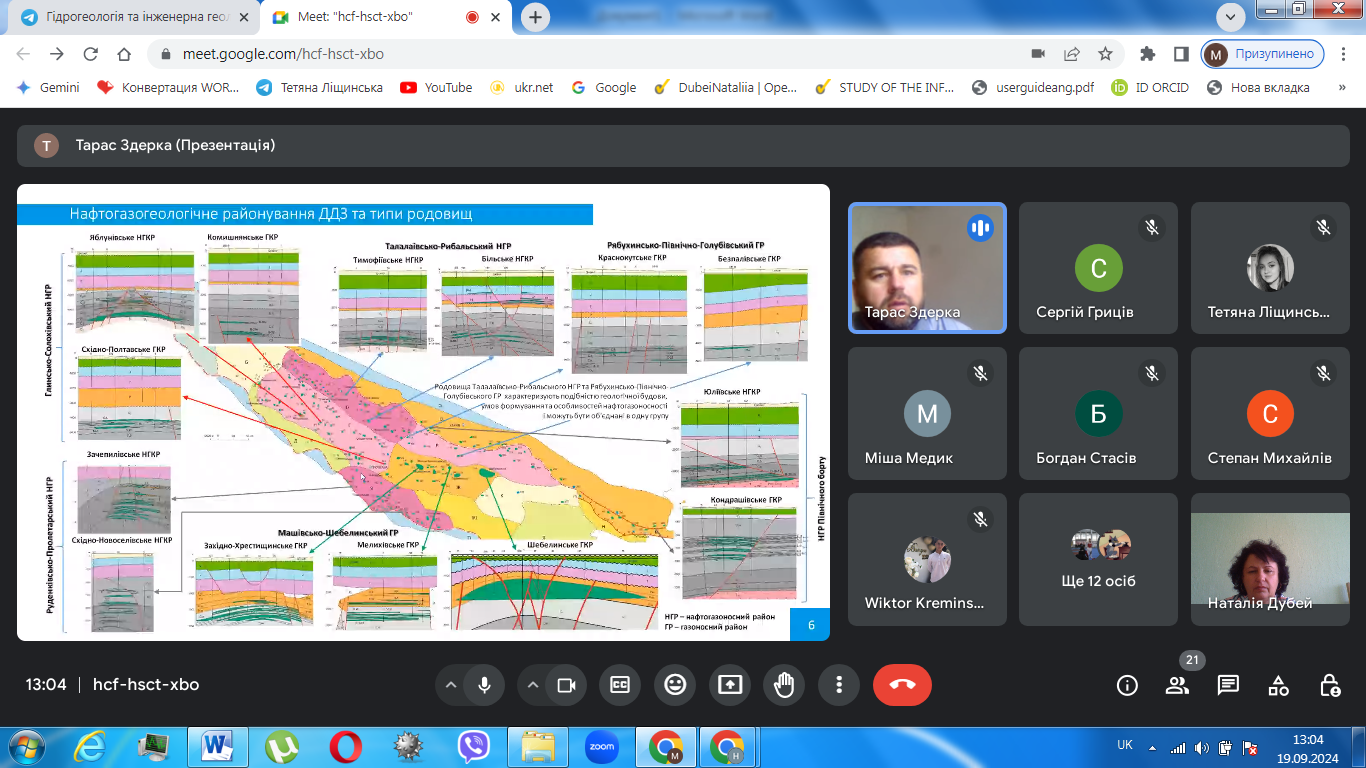This screenshot has width=1366, height=768.
Task: Open the YouTube bookmark
Action: 436,87
